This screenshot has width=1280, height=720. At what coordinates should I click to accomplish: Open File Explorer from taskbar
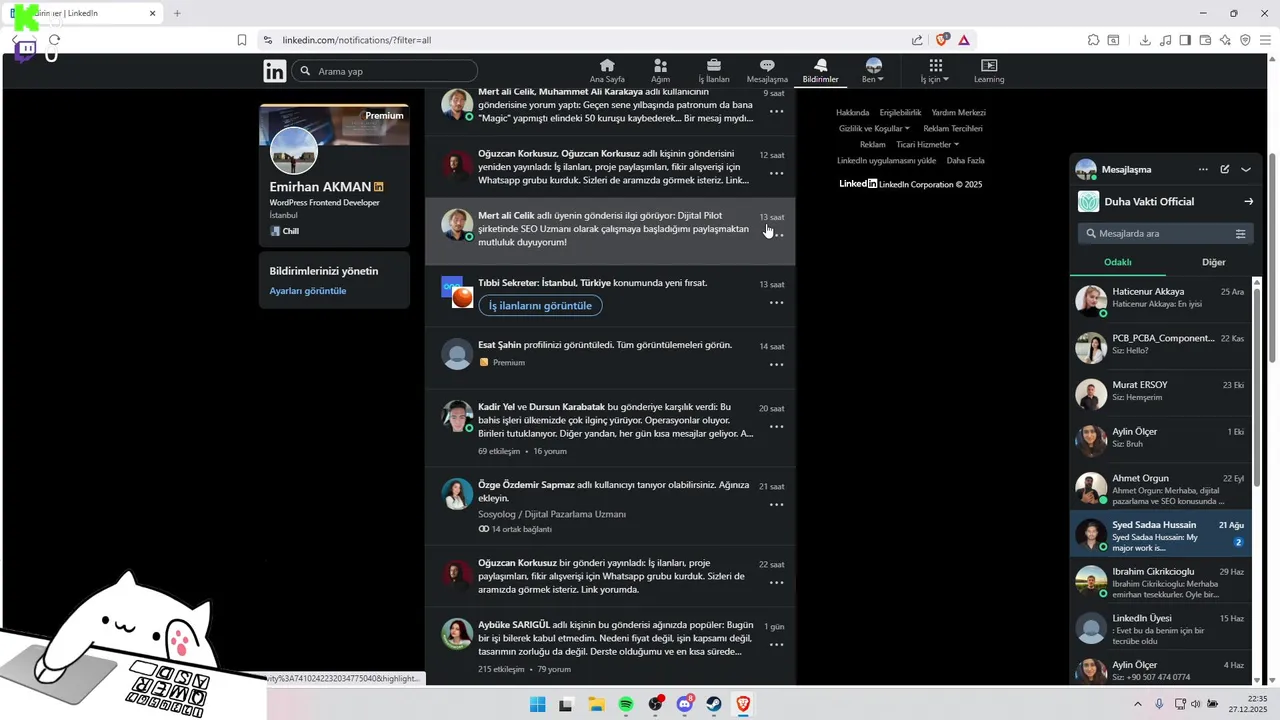596,704
